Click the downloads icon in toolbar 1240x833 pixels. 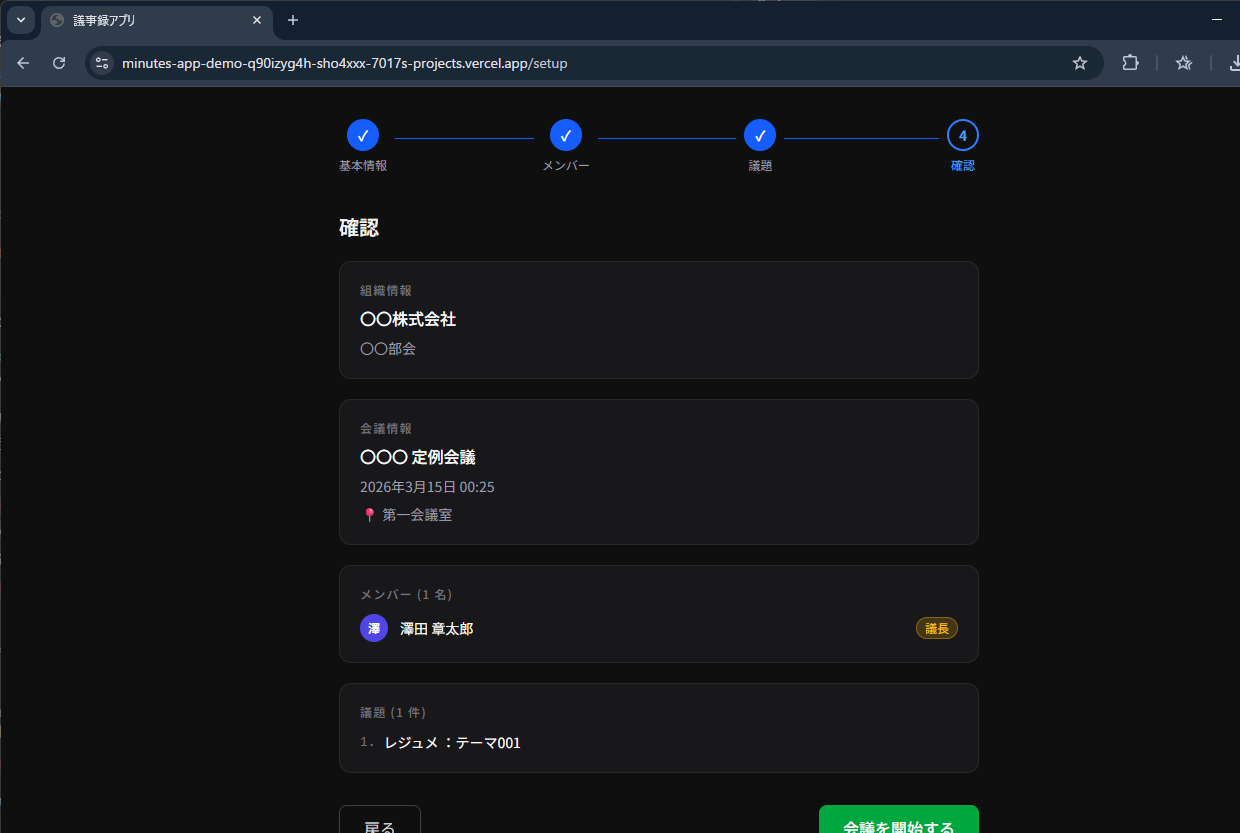pyautogui.click(x=1231, y=63)
